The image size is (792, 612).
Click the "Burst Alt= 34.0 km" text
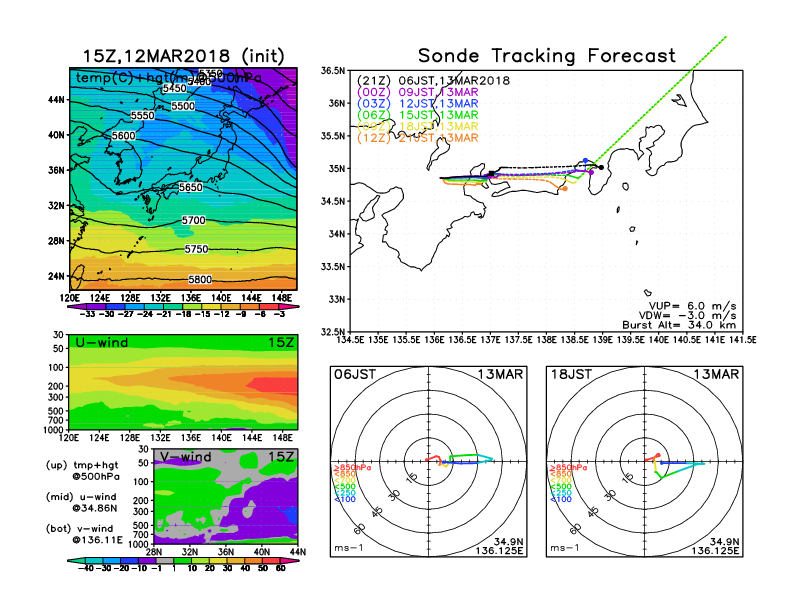(679, 325)
